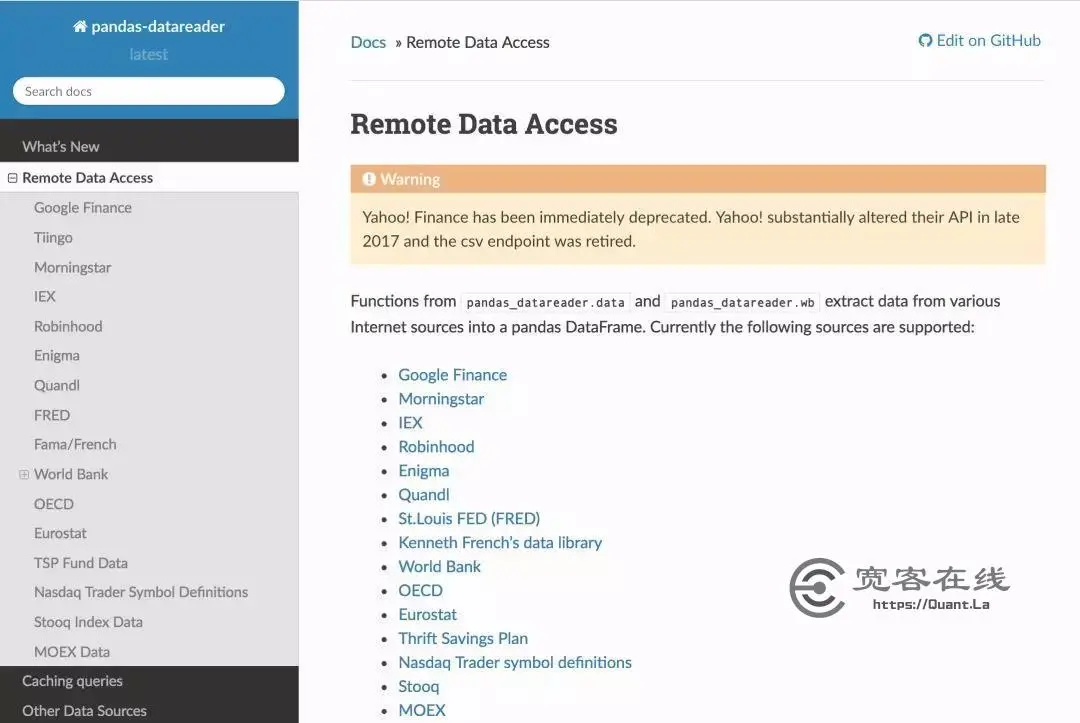The width and height of the screenshot is (1080, 723).
Task: Select World Bank in the sidebar
Action: click(x=71, y=474)
